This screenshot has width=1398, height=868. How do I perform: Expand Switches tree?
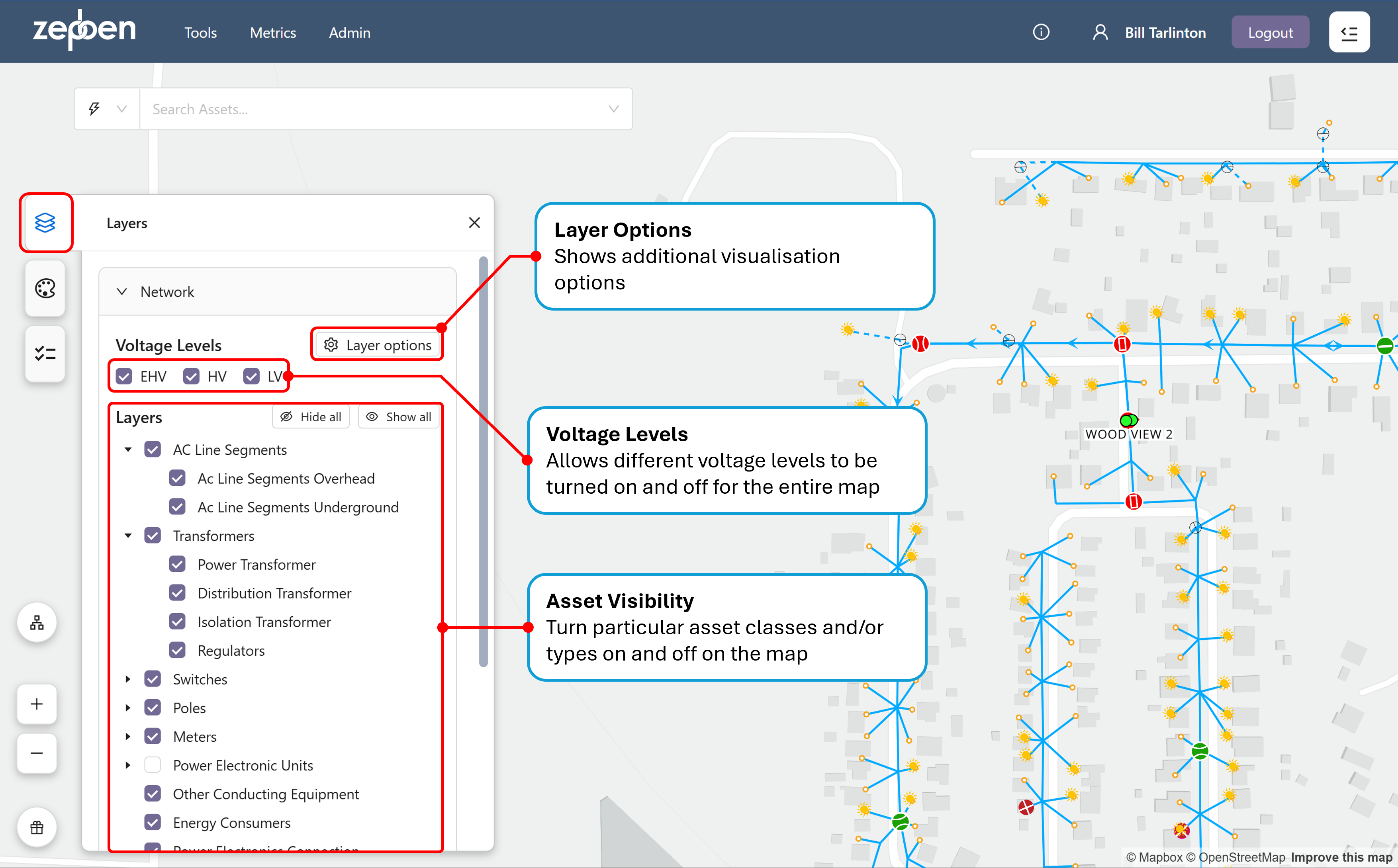coord(128,679)
